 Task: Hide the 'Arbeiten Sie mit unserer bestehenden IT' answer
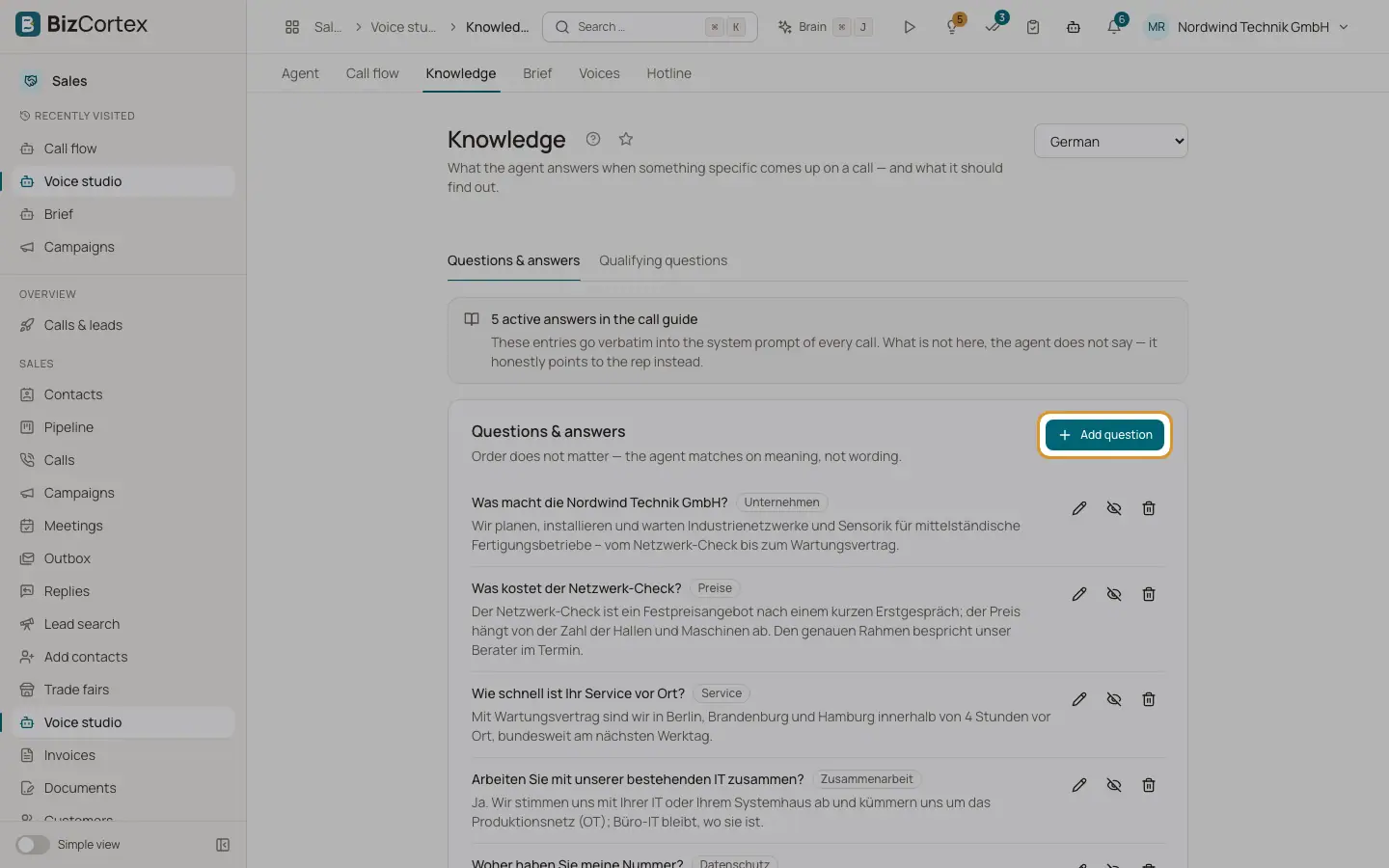[x=1114, y=785]
